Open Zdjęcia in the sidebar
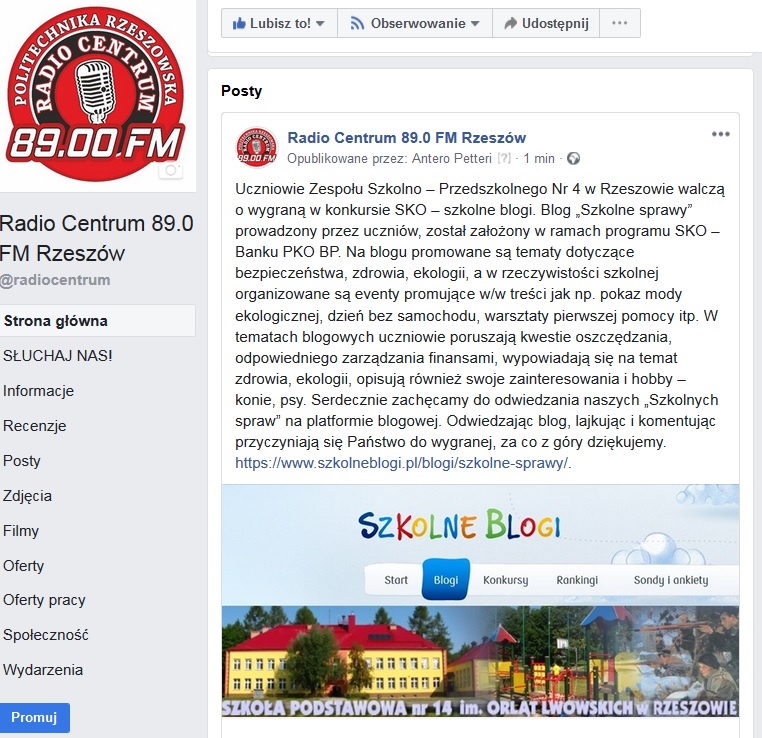 pyautogui.click(x=27, y=496)
